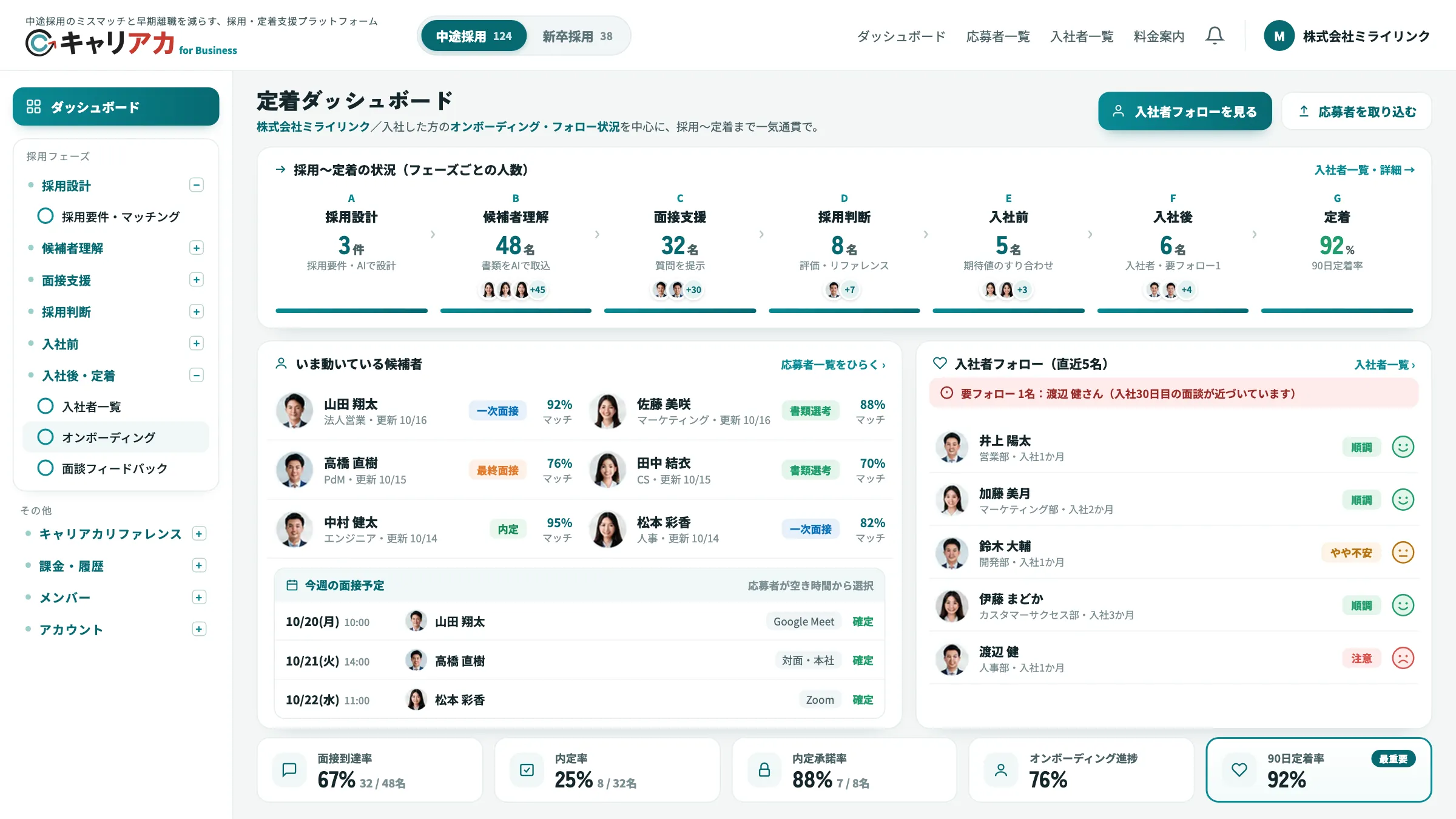The image size is (1456, 819).
Task: Select the 採用要件・マッチング radio item
Action: tap(116, 217)
